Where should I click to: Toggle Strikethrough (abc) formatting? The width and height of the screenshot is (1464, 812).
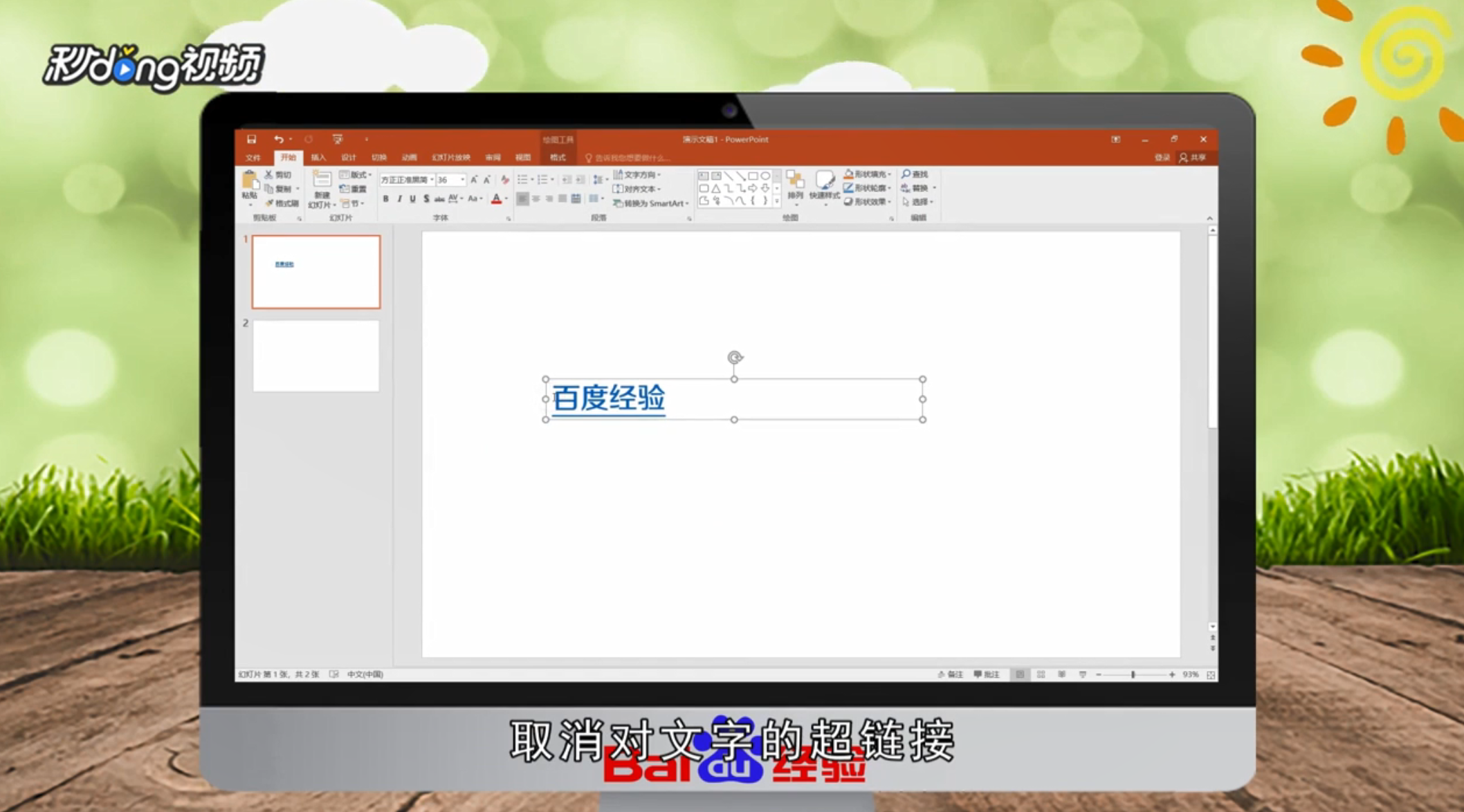pos(439,199)
